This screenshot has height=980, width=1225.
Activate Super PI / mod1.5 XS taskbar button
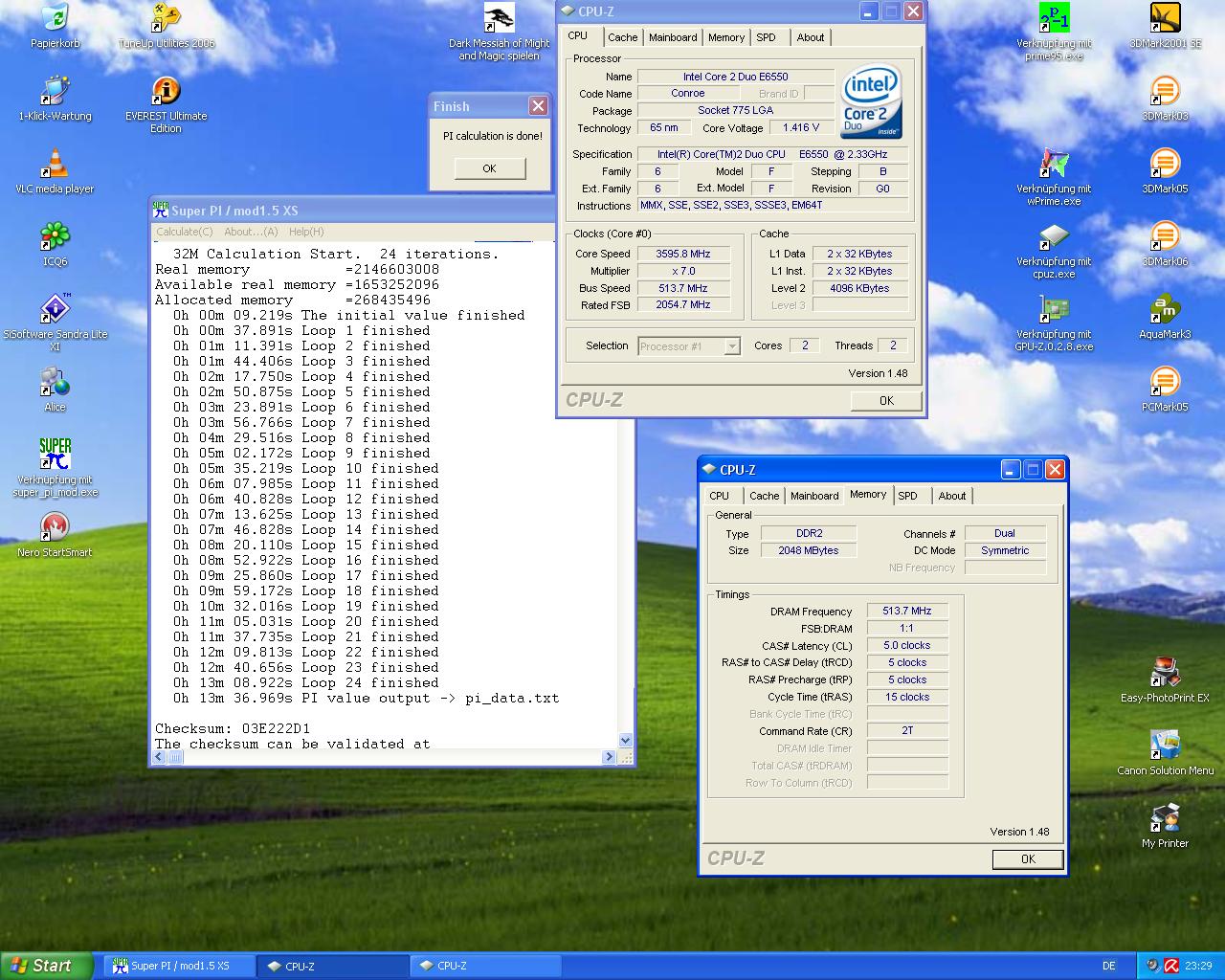coord(179,967)
